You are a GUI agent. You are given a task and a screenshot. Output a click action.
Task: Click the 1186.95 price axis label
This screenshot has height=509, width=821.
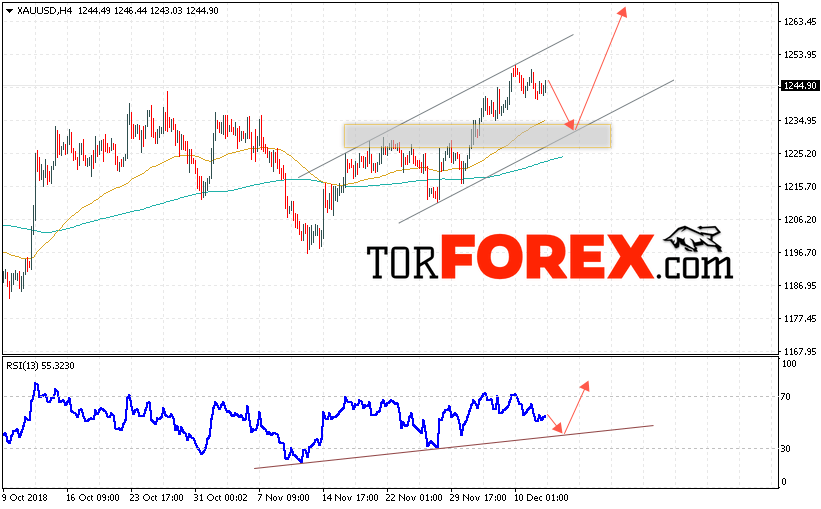800,285
